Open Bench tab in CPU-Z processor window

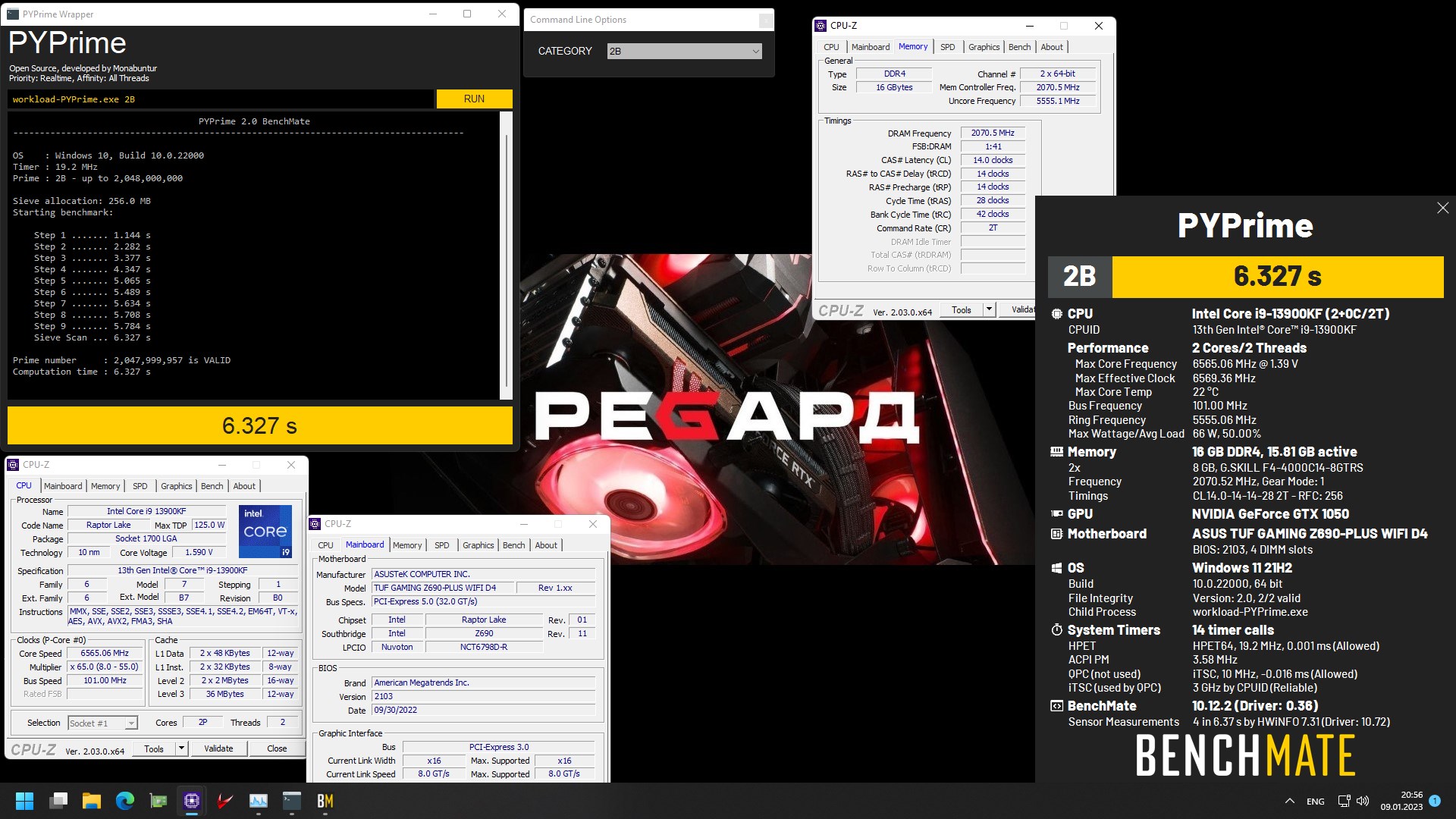212,486
